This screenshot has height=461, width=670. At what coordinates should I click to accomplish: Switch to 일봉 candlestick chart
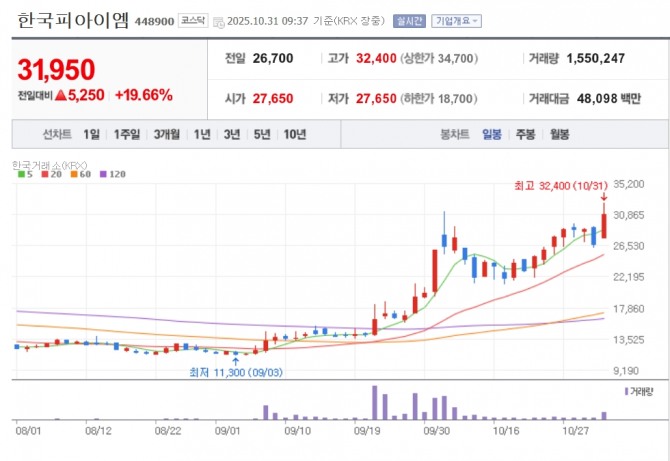[491, 135]
